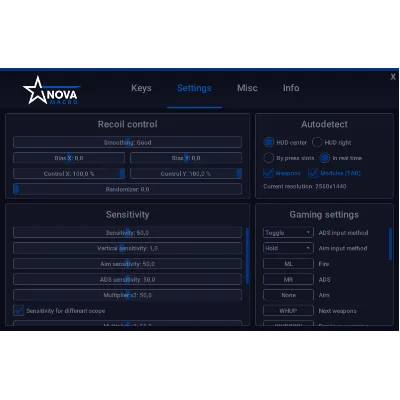Select the HUD center radio option

(268, 142)
